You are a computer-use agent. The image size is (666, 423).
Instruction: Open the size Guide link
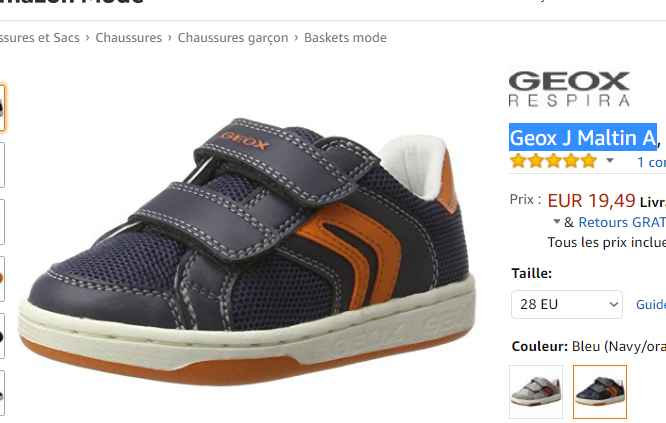(651, 304)
